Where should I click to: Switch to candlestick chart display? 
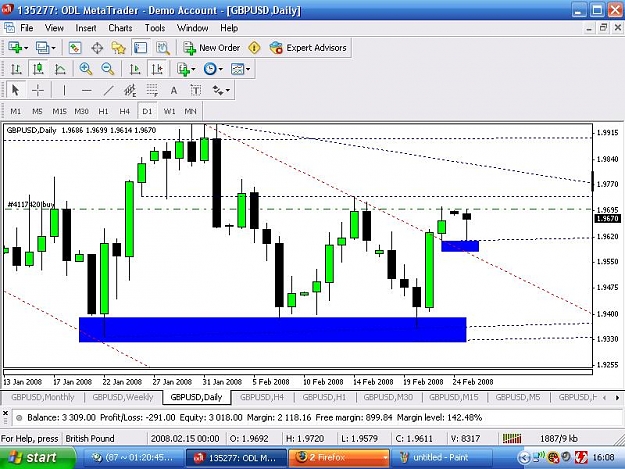(x=38, y=69)
